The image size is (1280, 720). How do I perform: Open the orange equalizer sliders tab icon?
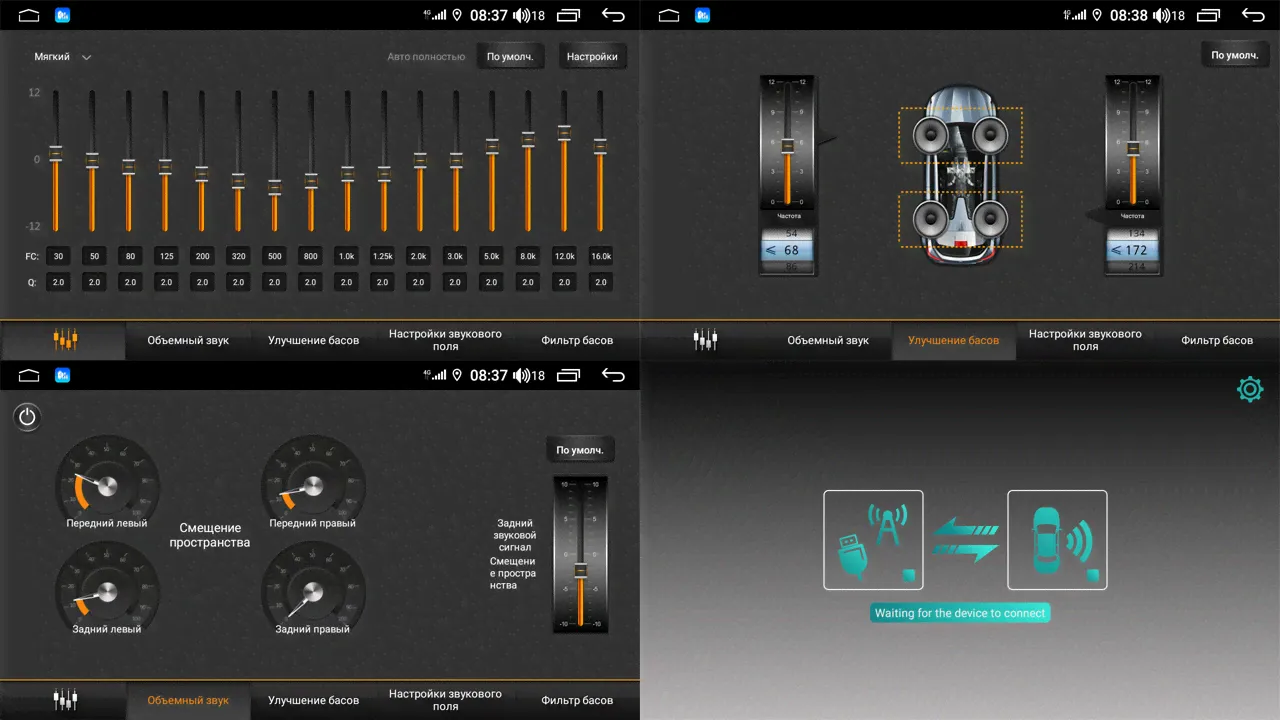tap(64, 340)
